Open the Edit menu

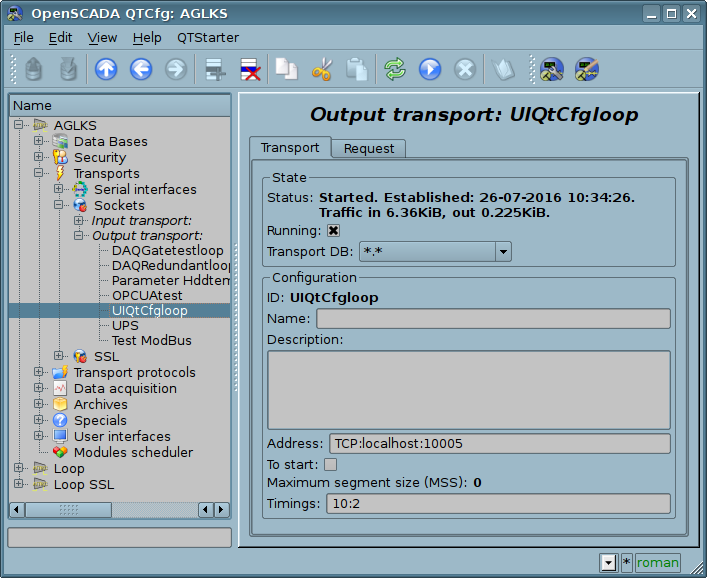coord(60,38)
